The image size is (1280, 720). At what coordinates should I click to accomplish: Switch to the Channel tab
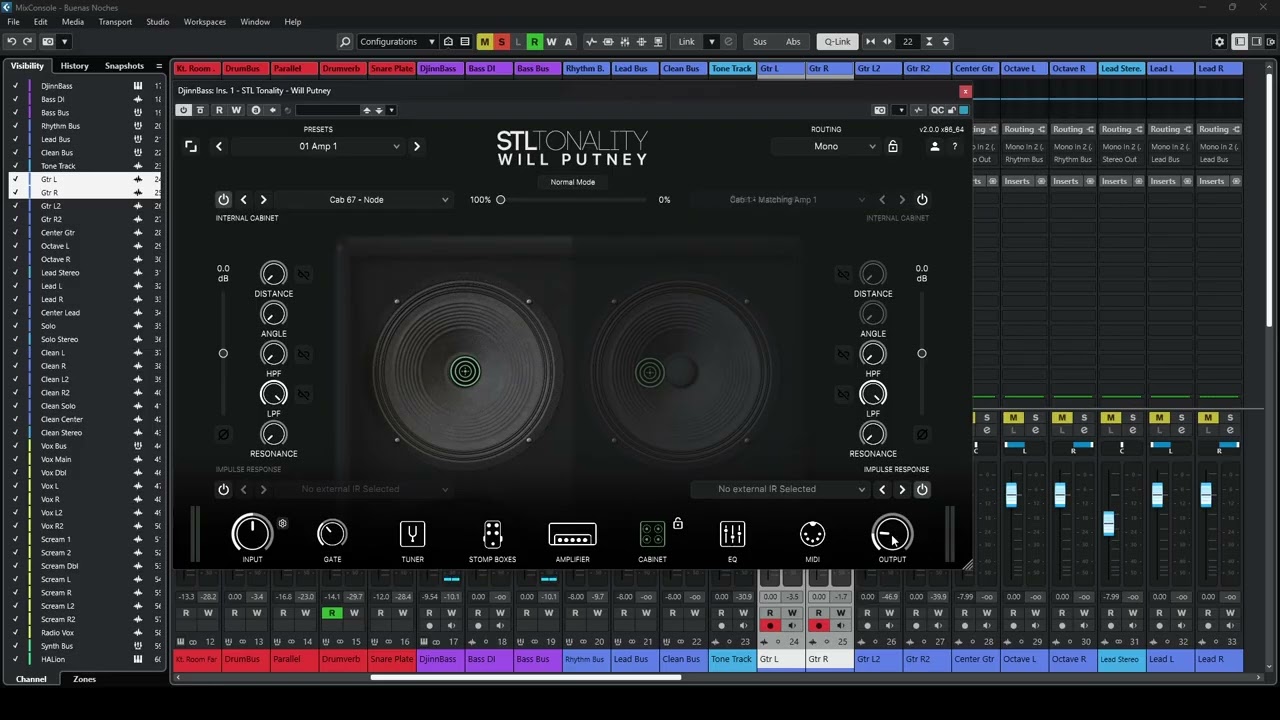(31, 679)
